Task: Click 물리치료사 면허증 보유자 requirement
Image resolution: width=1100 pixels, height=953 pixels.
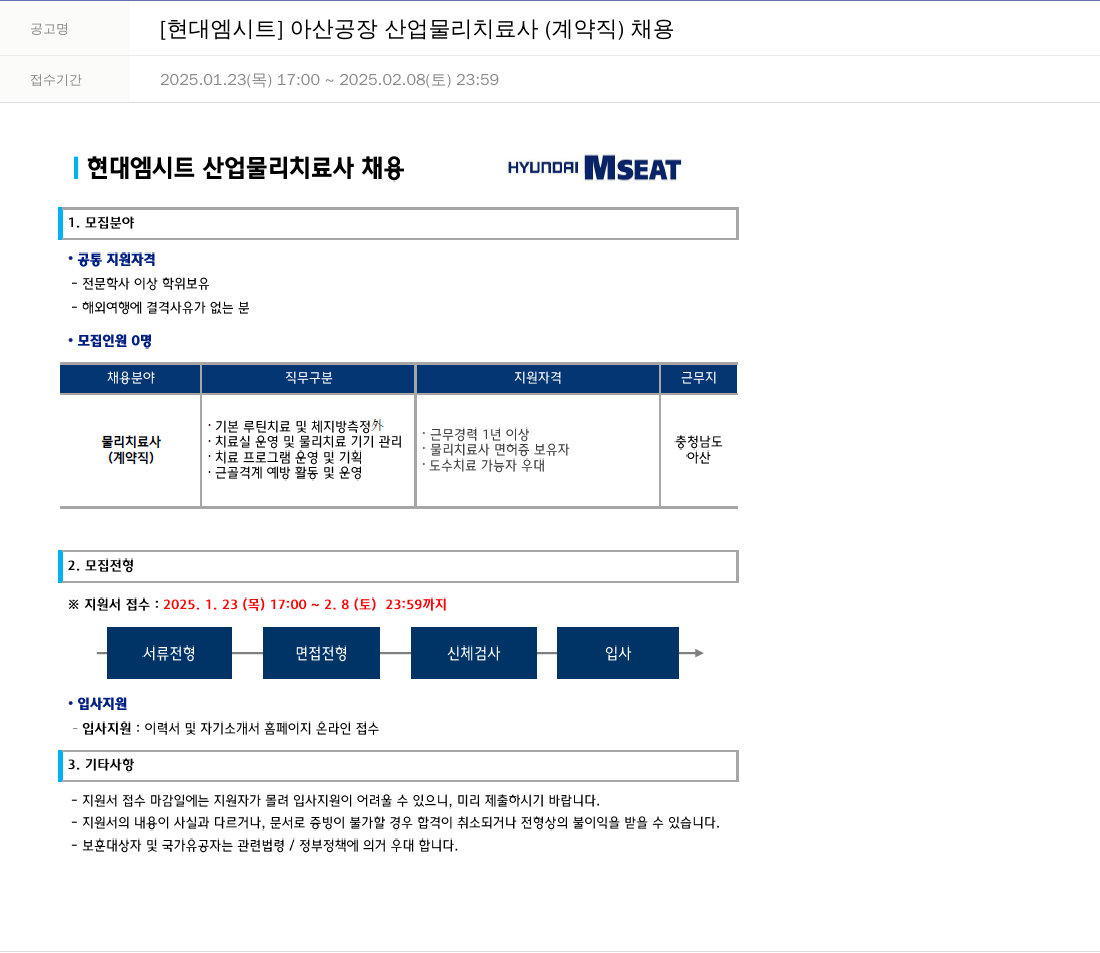Action: click(x=496, y=450)
